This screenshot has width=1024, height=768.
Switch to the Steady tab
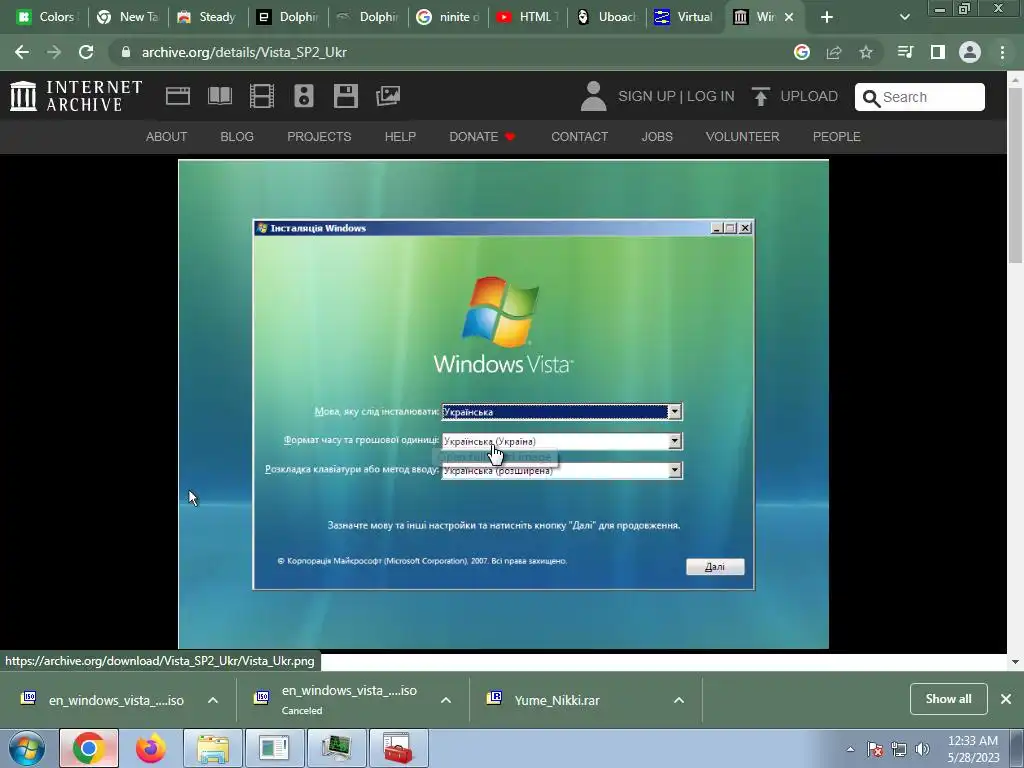[208, 17]
